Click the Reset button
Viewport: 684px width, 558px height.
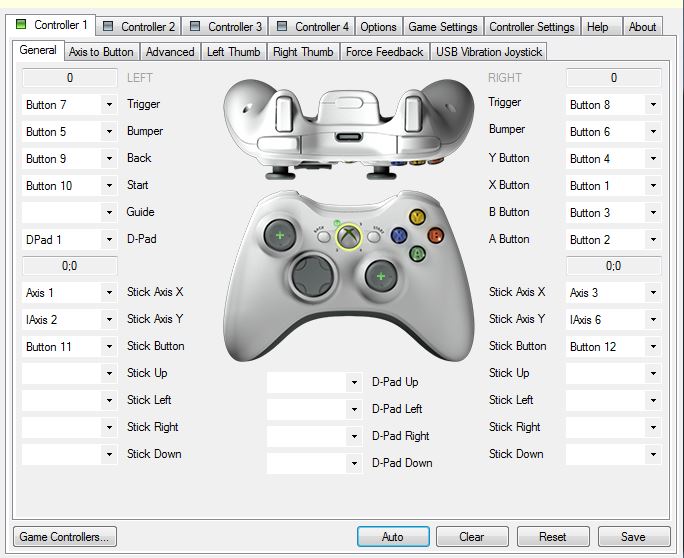(553, 537)
